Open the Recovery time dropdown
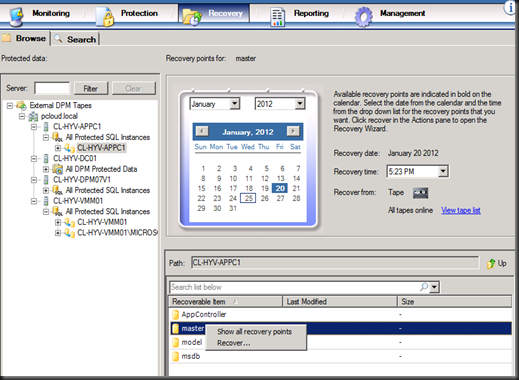Image resolution: width=519 pixels, height=380 pixels. [x=443, y=172]
